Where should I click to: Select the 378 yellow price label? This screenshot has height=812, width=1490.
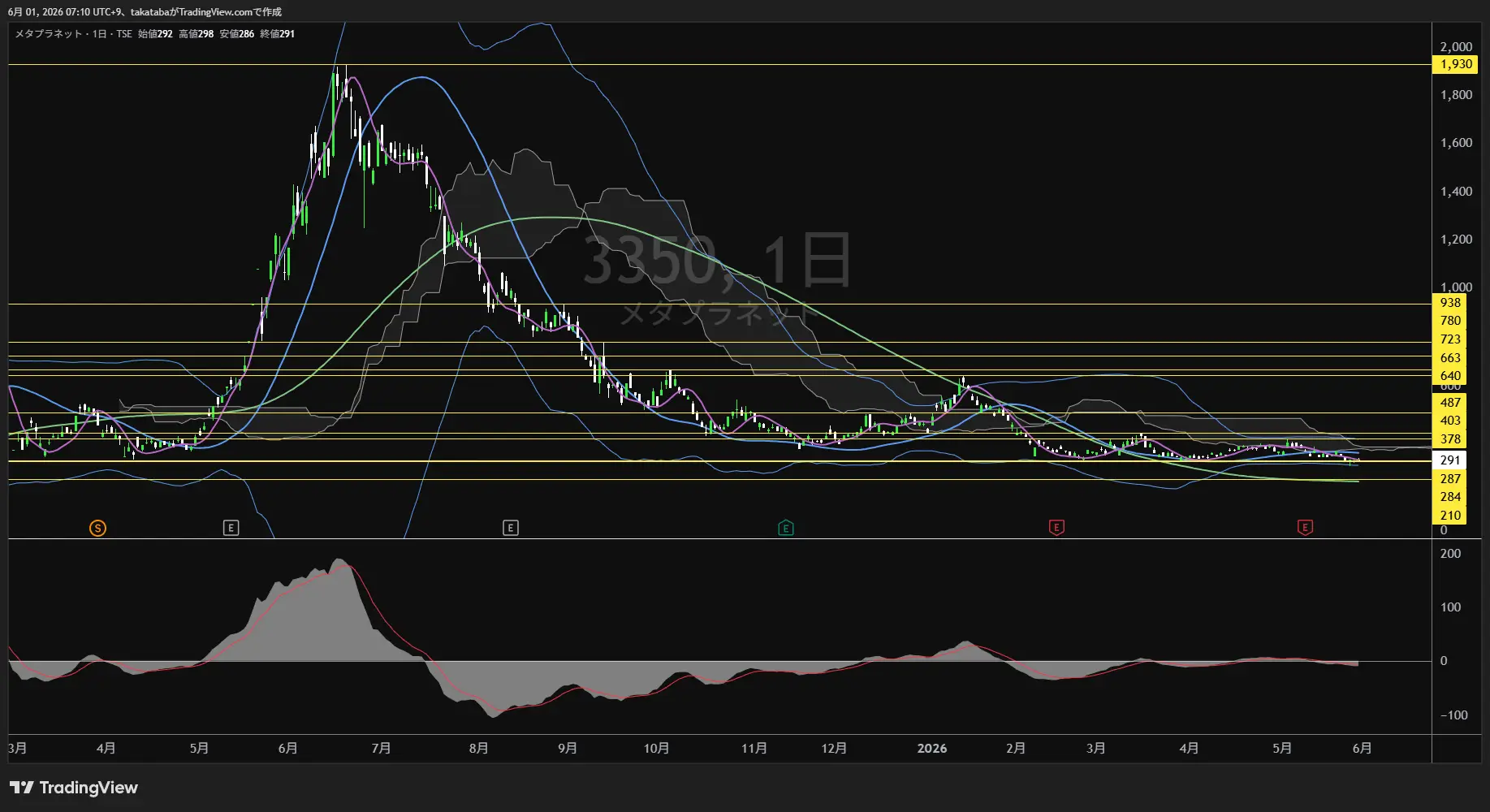(1449, 439)
